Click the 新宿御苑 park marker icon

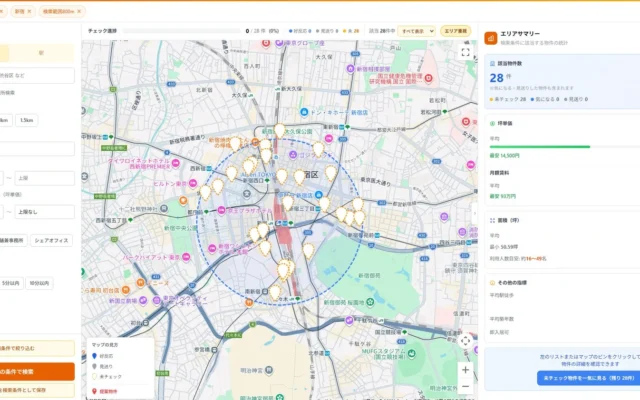[x=370, y=302]
